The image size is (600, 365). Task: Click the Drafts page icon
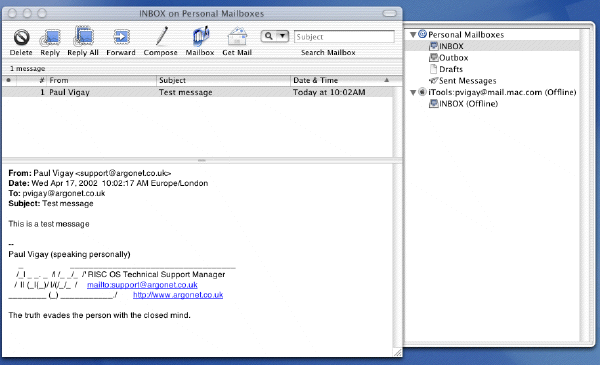434,69
